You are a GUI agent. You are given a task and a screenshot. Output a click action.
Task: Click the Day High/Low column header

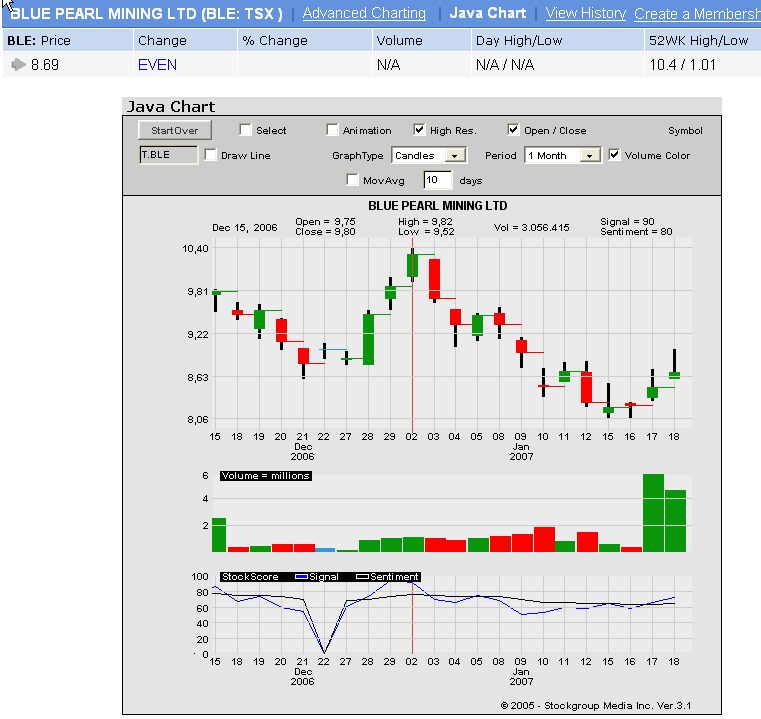[519, 40]
